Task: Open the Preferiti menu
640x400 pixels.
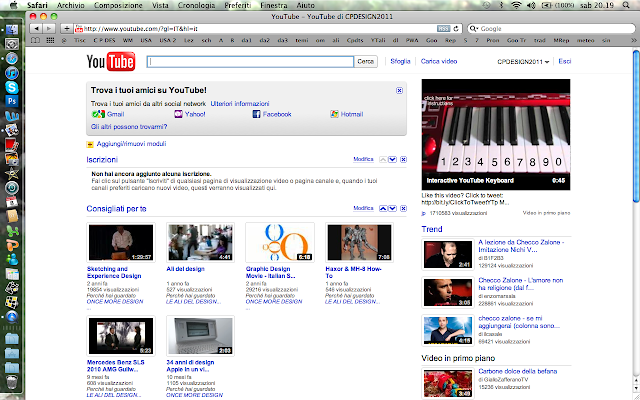Action: (x=238, y=5)
